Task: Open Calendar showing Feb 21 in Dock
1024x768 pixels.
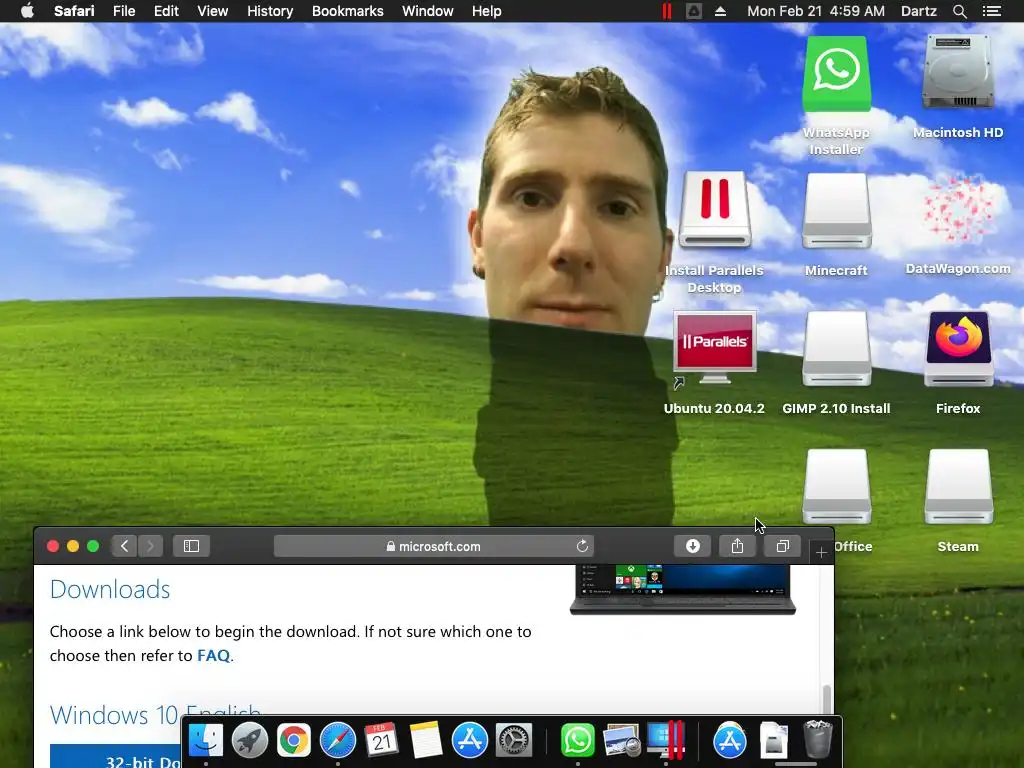Action: pos(381,740)
